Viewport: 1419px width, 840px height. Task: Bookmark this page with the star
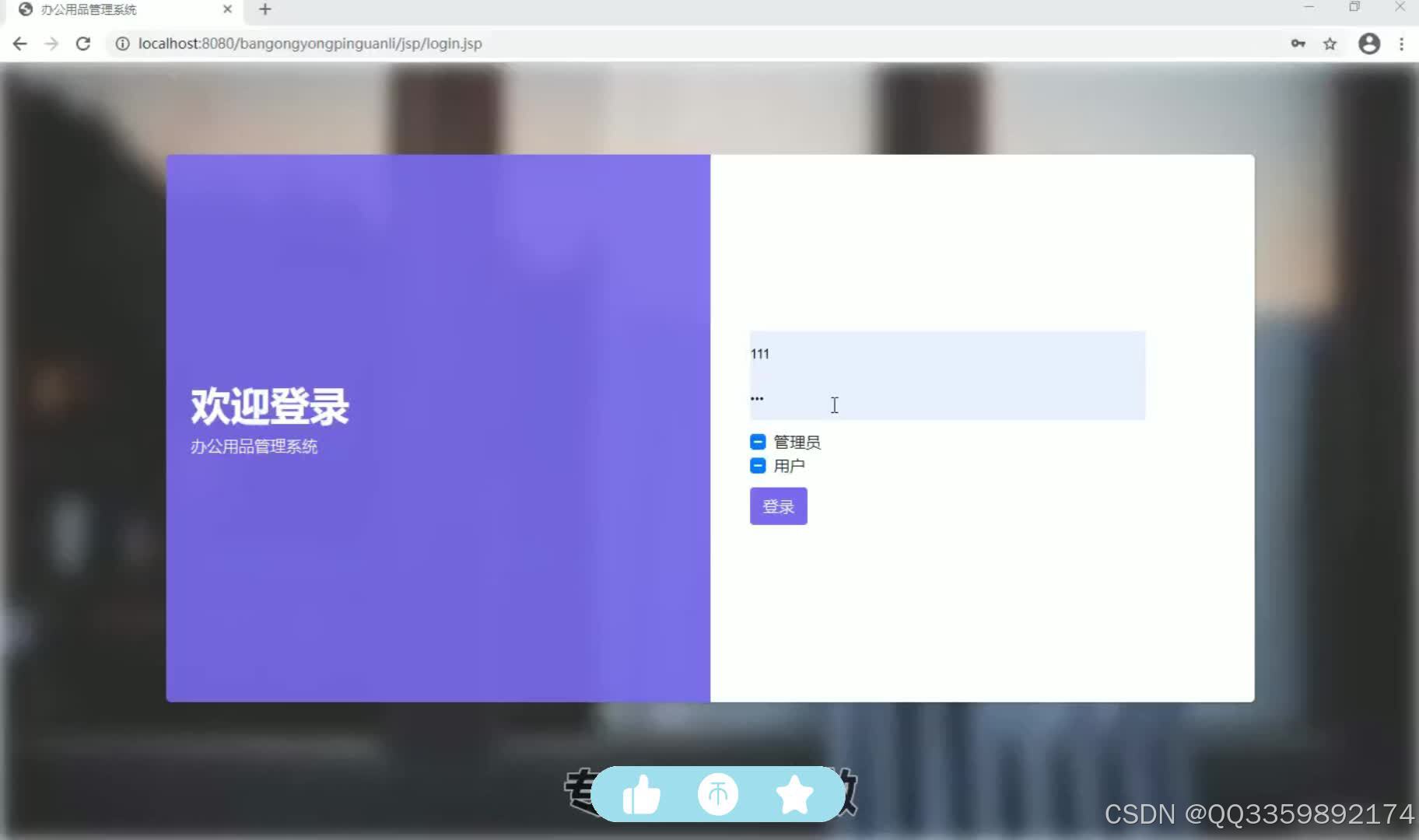(x=1330, y=44)
